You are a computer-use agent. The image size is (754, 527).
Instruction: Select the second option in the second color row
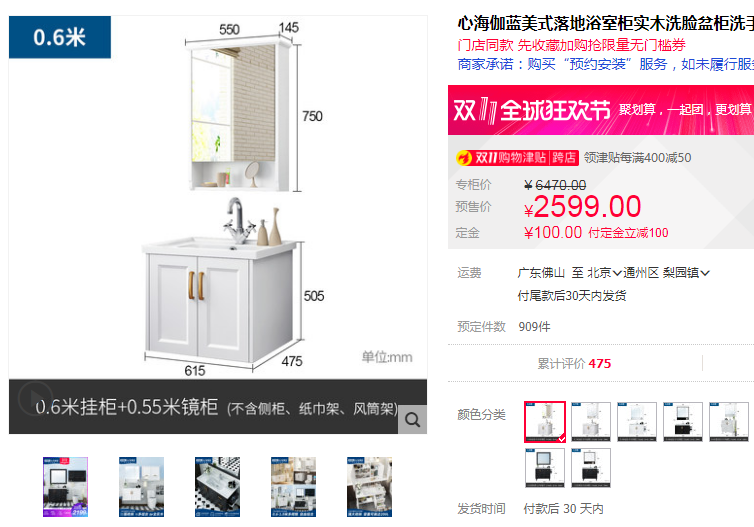coord(591,468)
